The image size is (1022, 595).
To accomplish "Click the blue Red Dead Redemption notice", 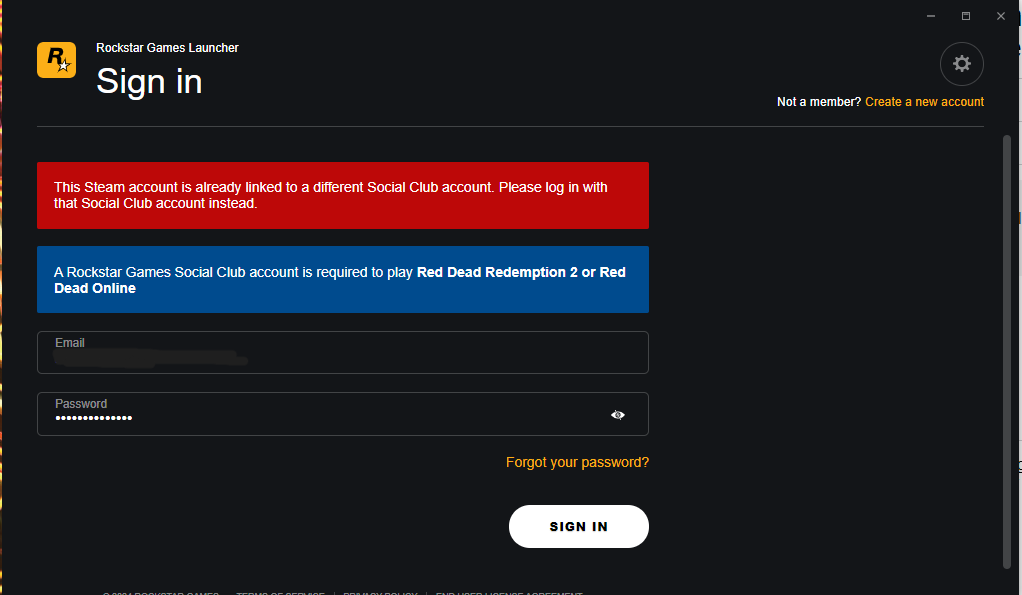I will (x=343, y=280).
